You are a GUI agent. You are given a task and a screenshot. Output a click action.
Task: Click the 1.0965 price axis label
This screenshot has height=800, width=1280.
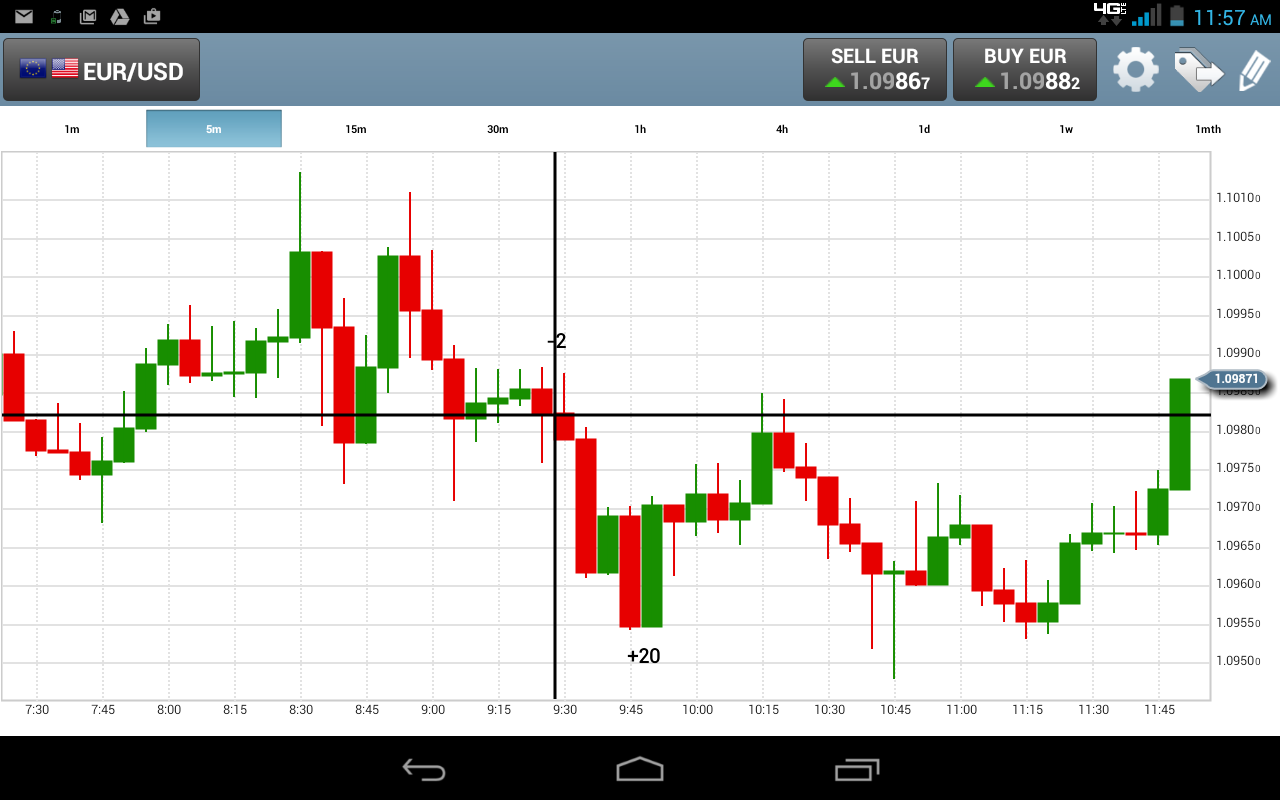1238,546
